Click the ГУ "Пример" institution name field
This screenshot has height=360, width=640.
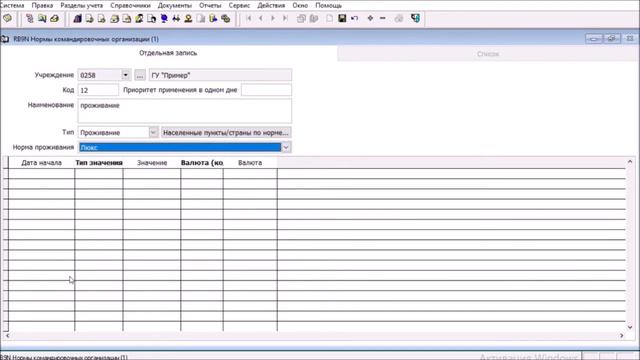coord(220,75)
